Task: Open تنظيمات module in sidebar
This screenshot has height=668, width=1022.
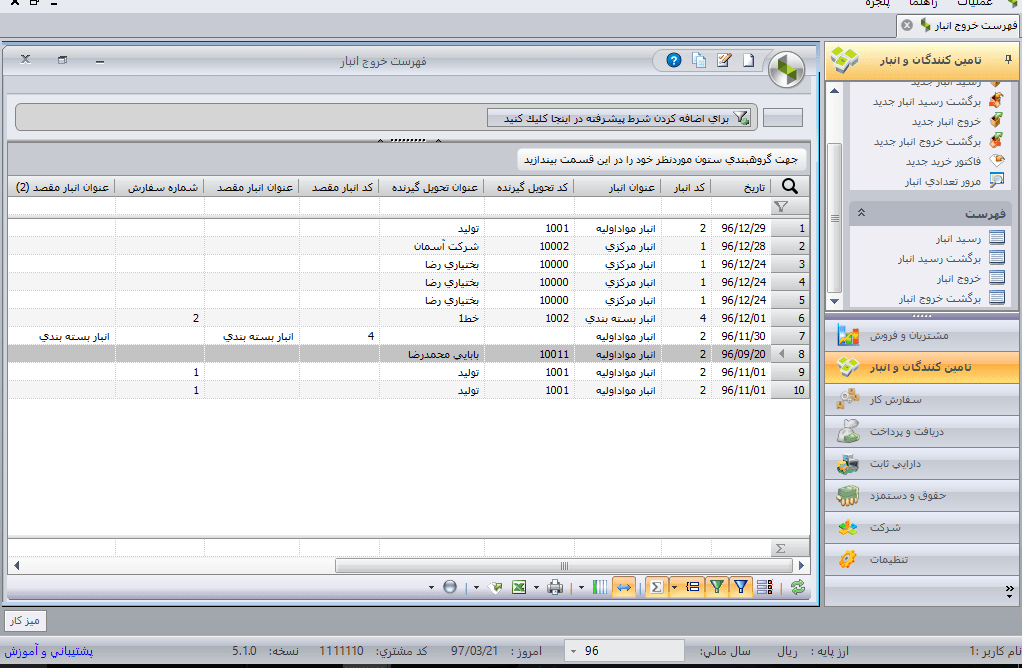Action: click(x=922, y=559)
